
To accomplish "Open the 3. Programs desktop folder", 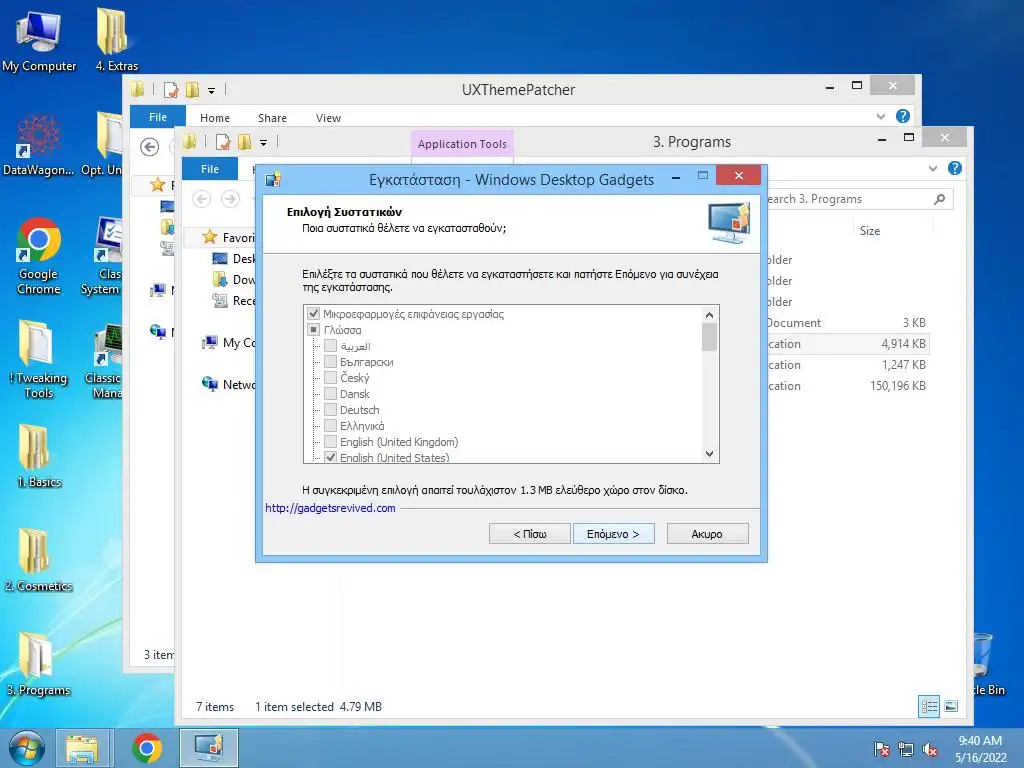I will click(x=38, y=664).
